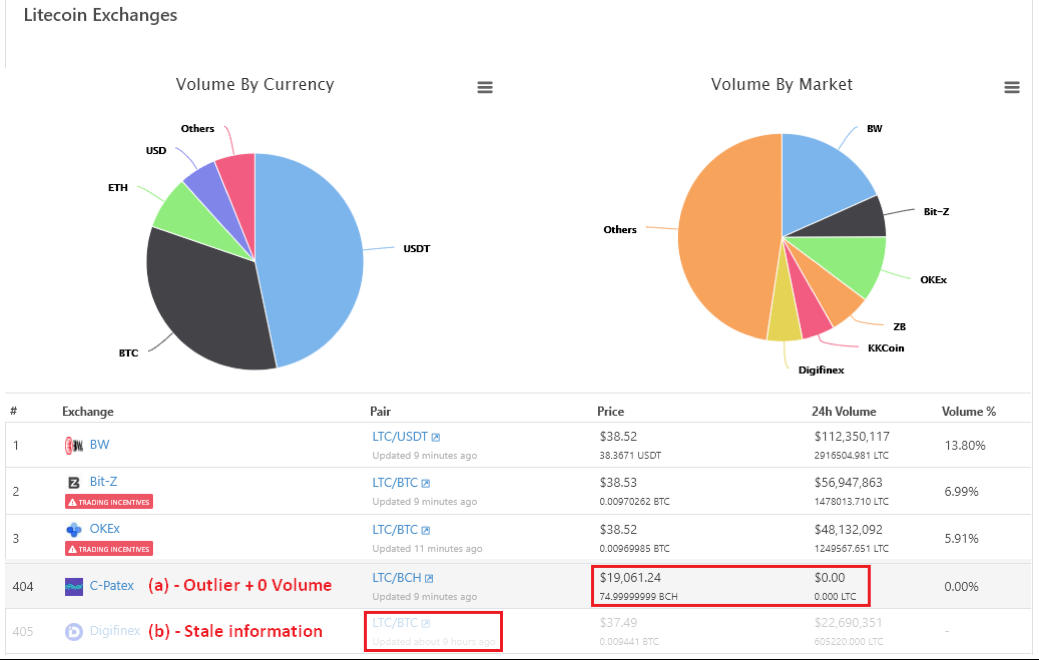Open the OKEx exchange link
This screenshot has width=1039, height=660.
click(105, 529)
